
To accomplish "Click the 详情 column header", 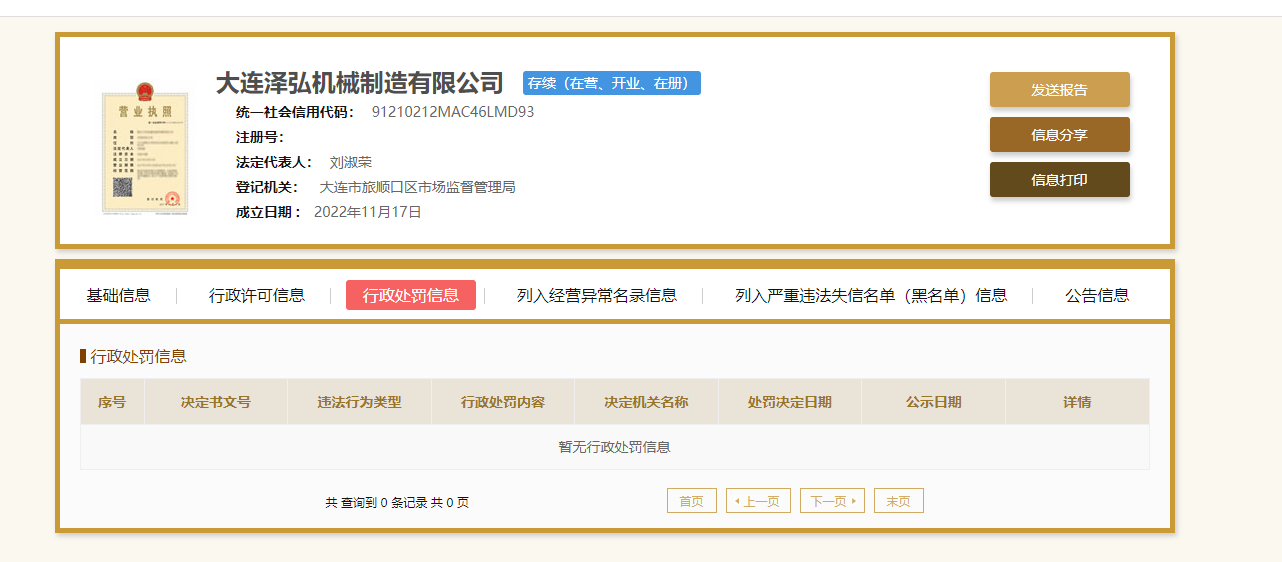I will 1077,402.
